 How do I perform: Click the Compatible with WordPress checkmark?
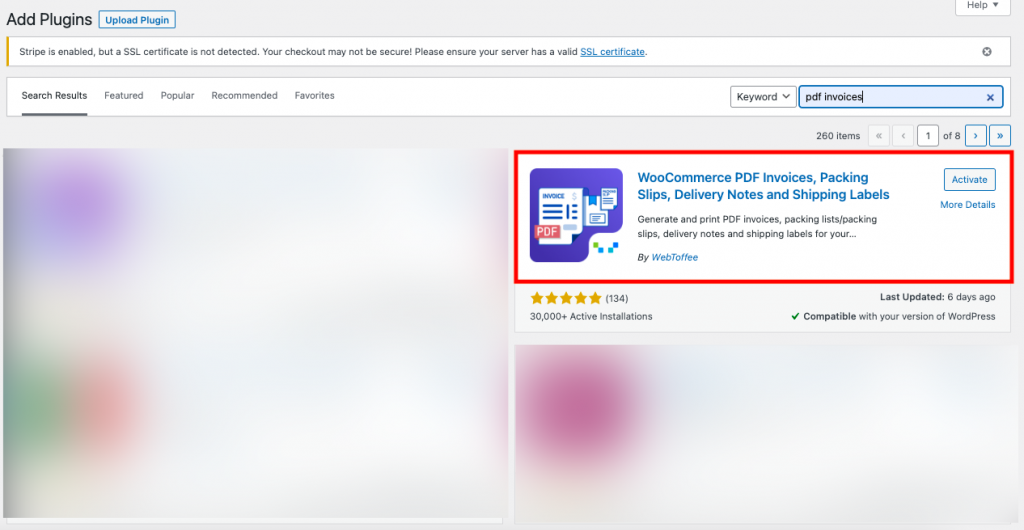pyautogui.click(x=795, y=317)
